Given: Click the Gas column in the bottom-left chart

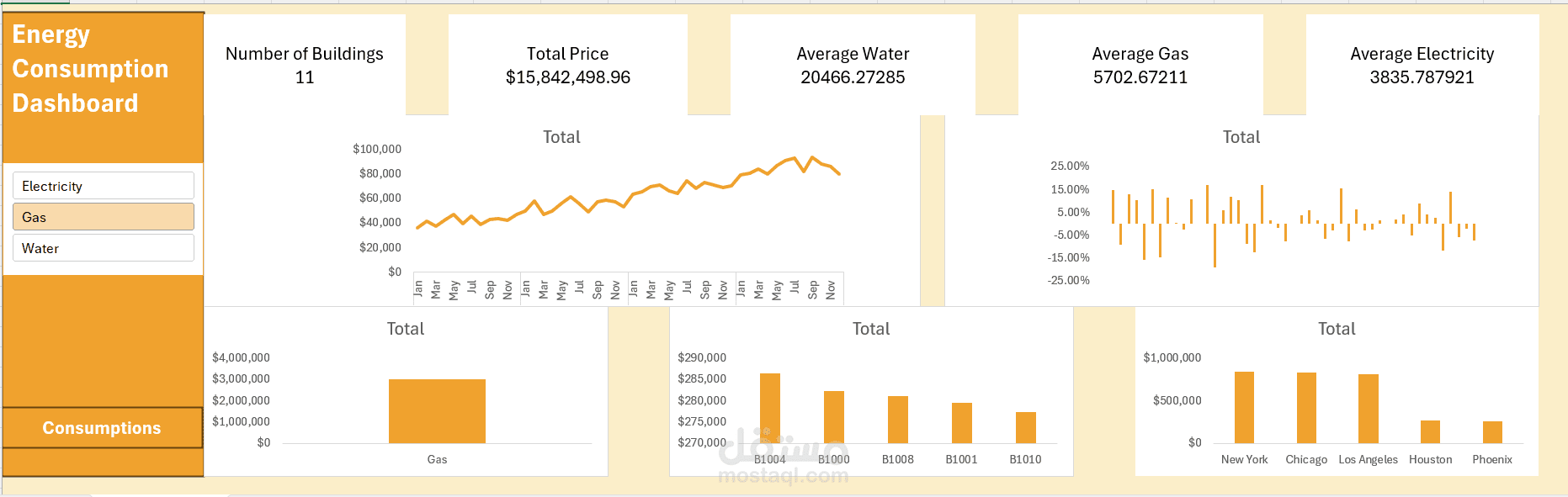Looking at the screenshot, I should [x=437, y=412].
